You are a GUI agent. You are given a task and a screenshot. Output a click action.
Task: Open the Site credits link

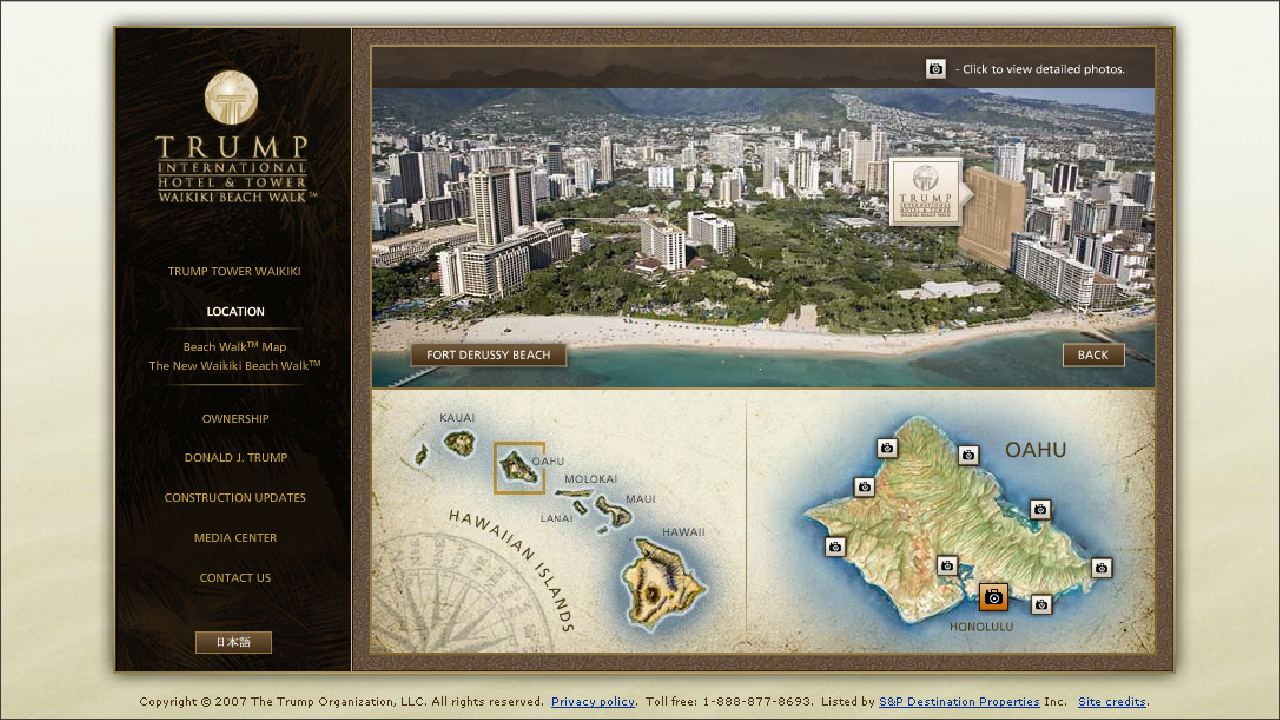pyautogui.click(x=1112, y=702)
